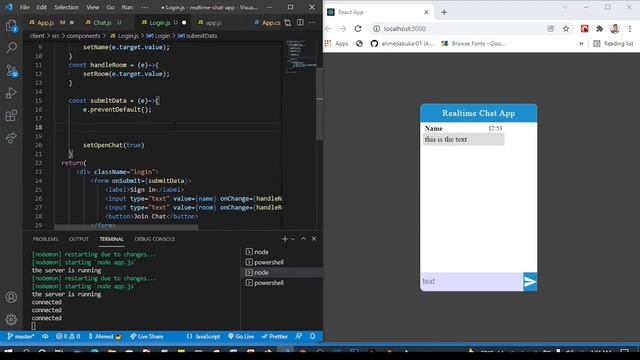The image size is (640, 360).
Task: Open the Manage gear icon in VS Code
Action: (x=11, y=320)
